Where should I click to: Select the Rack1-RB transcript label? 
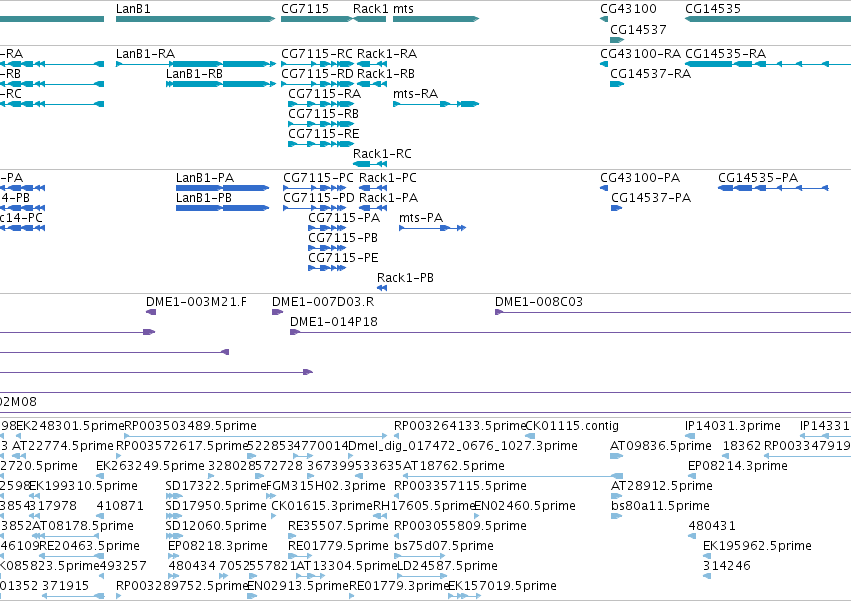click(x=386, y=74)
